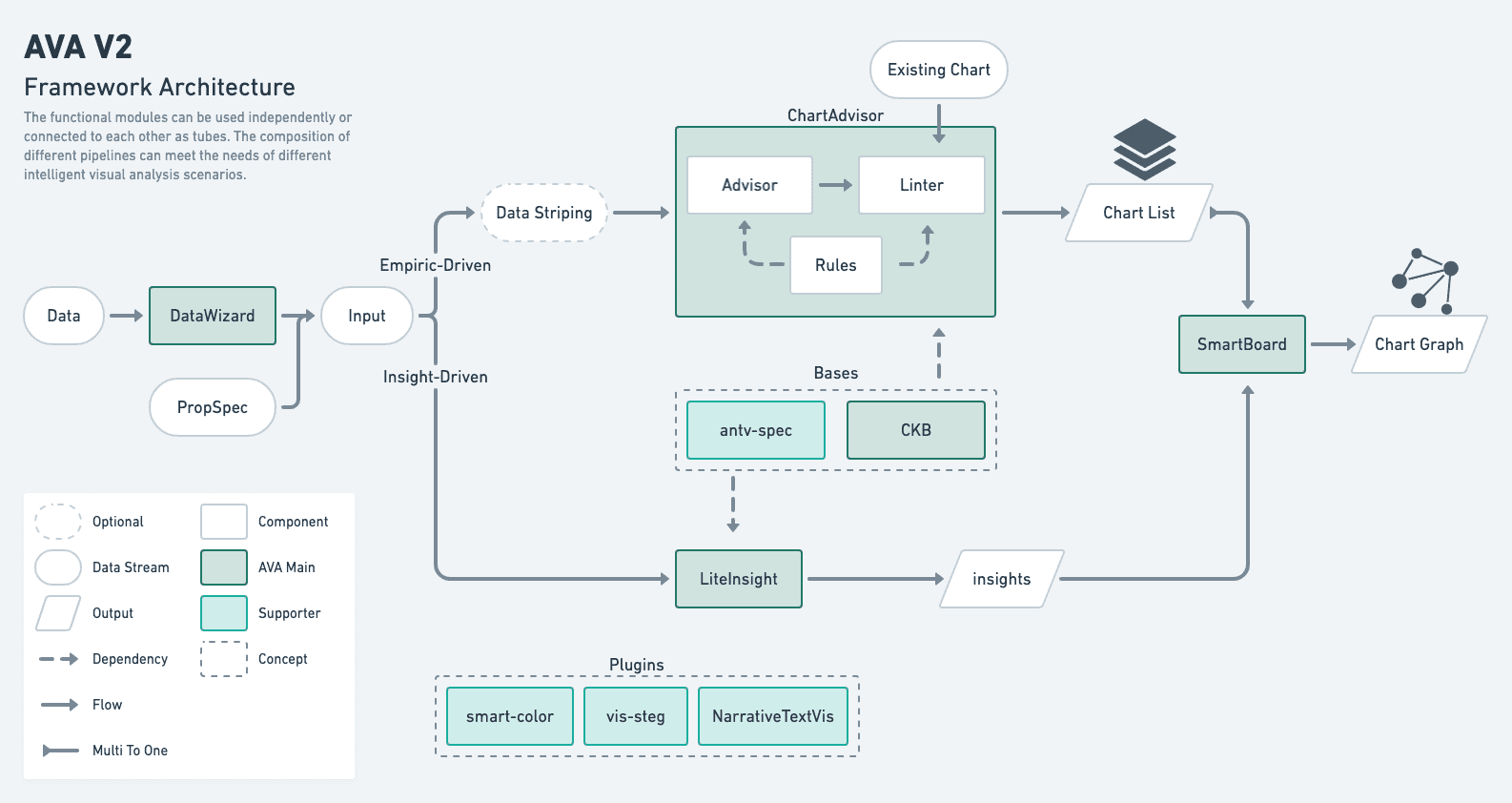Click the Bases label text
The height and width of the screenshot is (803, 1512).
836,373
